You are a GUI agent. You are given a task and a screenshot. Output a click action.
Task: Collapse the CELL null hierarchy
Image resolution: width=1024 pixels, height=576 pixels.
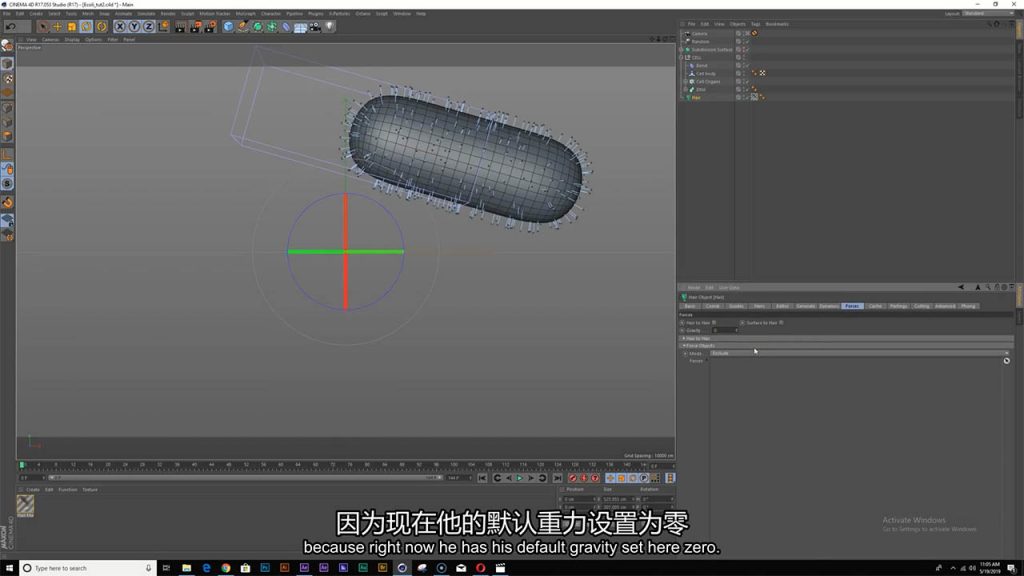click(681, 57)
